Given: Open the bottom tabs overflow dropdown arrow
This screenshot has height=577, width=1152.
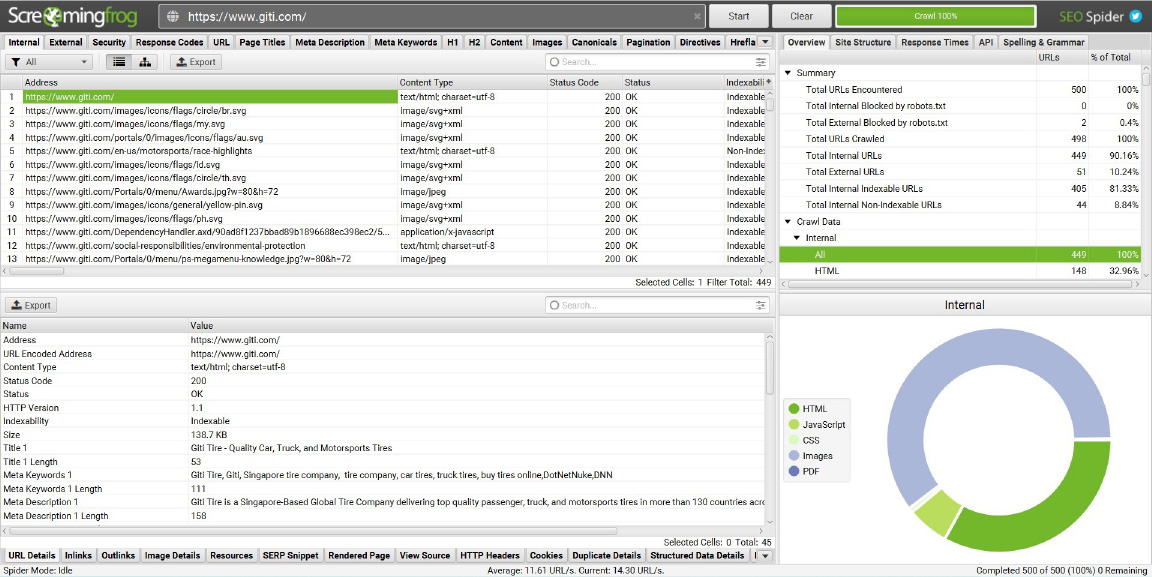Looking at the screenshot, I should pyautogui.click(x=764, y=555).
